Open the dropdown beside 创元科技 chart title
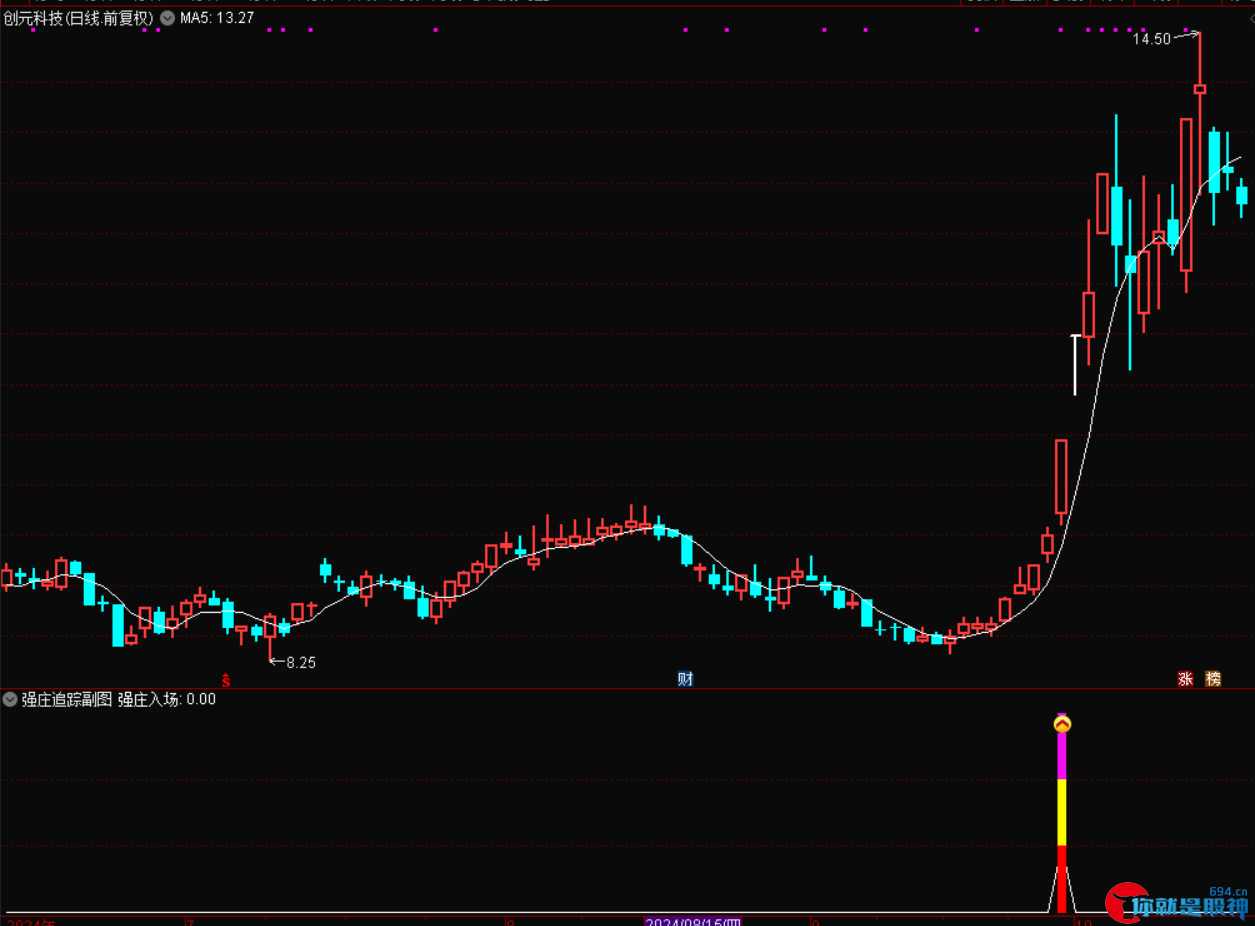The image size is (1255, 926). [x=167, y=18]
